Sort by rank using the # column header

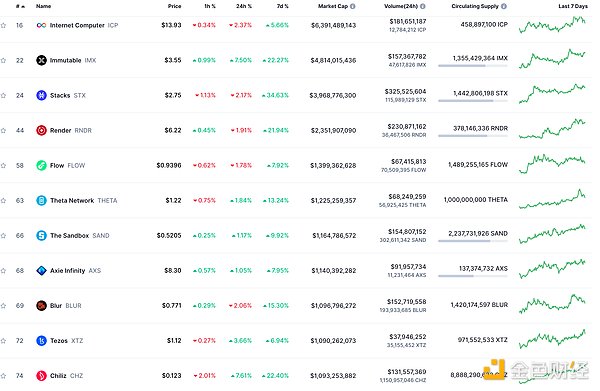coord(20,6)
